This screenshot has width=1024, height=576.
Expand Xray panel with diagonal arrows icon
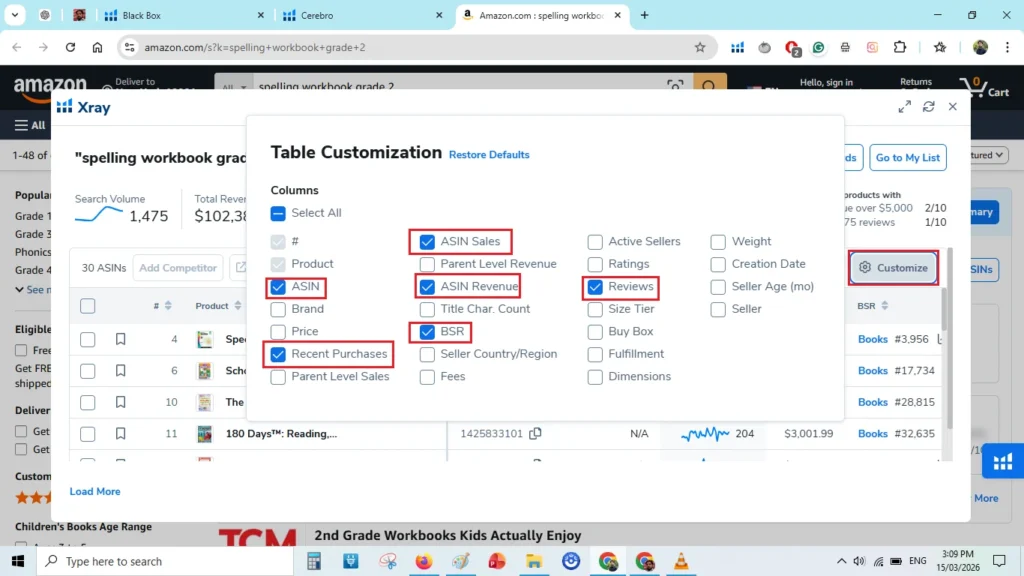click(x=903, y=106)
